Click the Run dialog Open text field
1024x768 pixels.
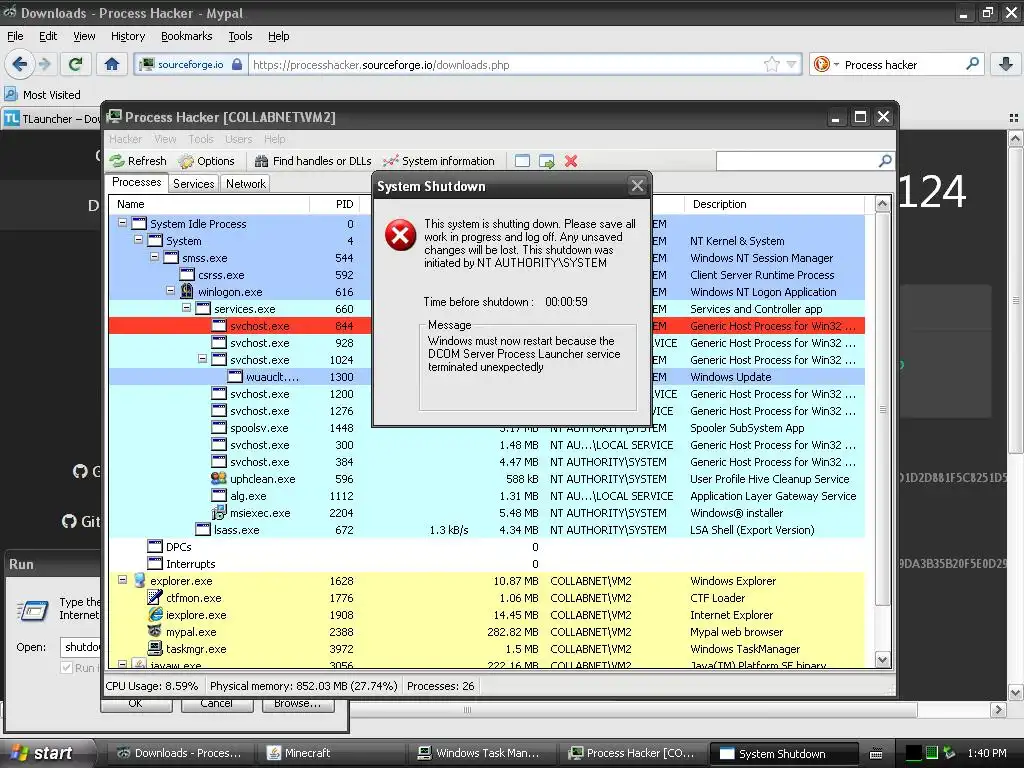click(x=81, y=647)
